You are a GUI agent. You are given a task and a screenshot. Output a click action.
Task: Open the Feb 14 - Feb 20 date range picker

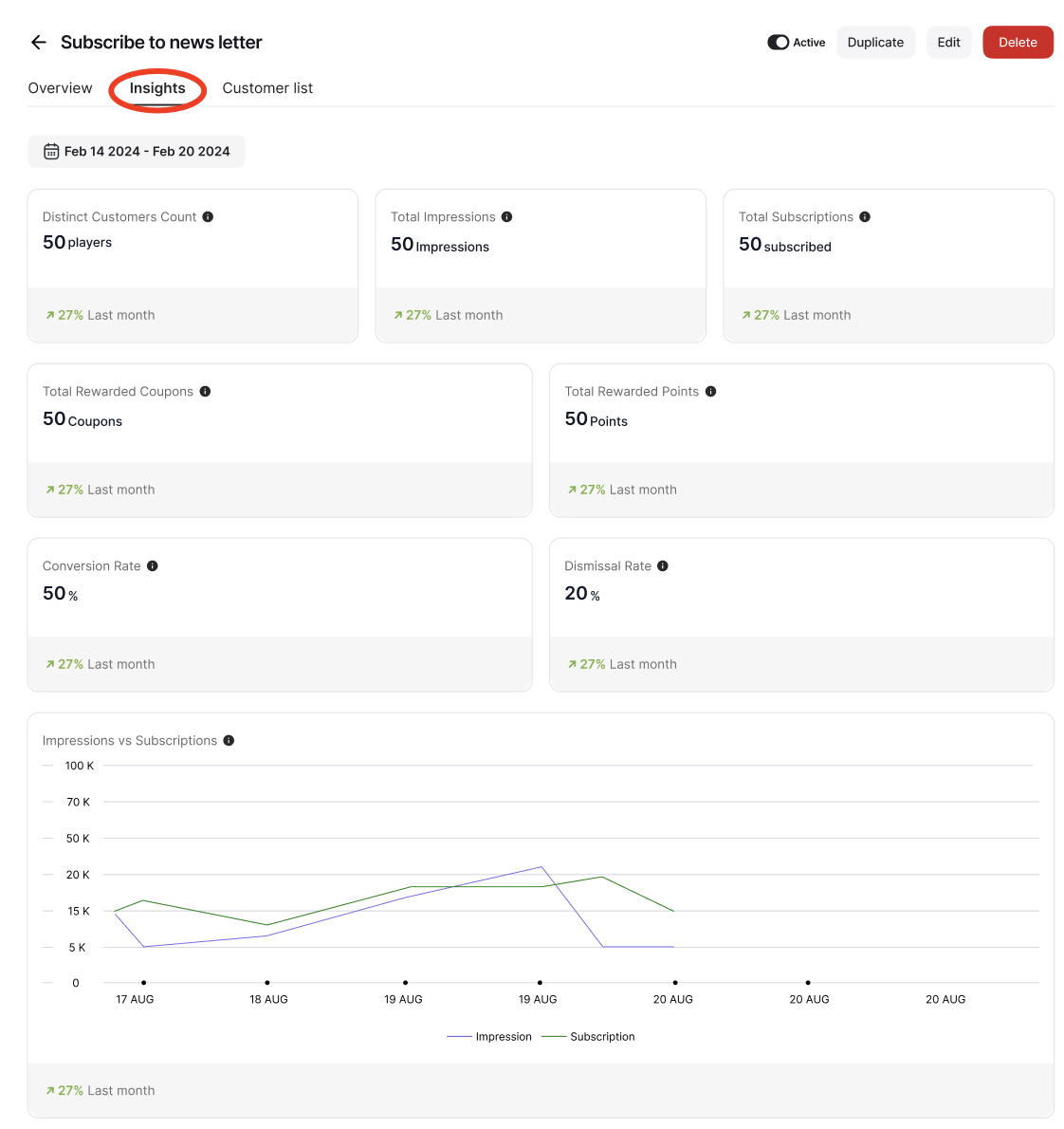pyautogui.click(x=136, y=151)
